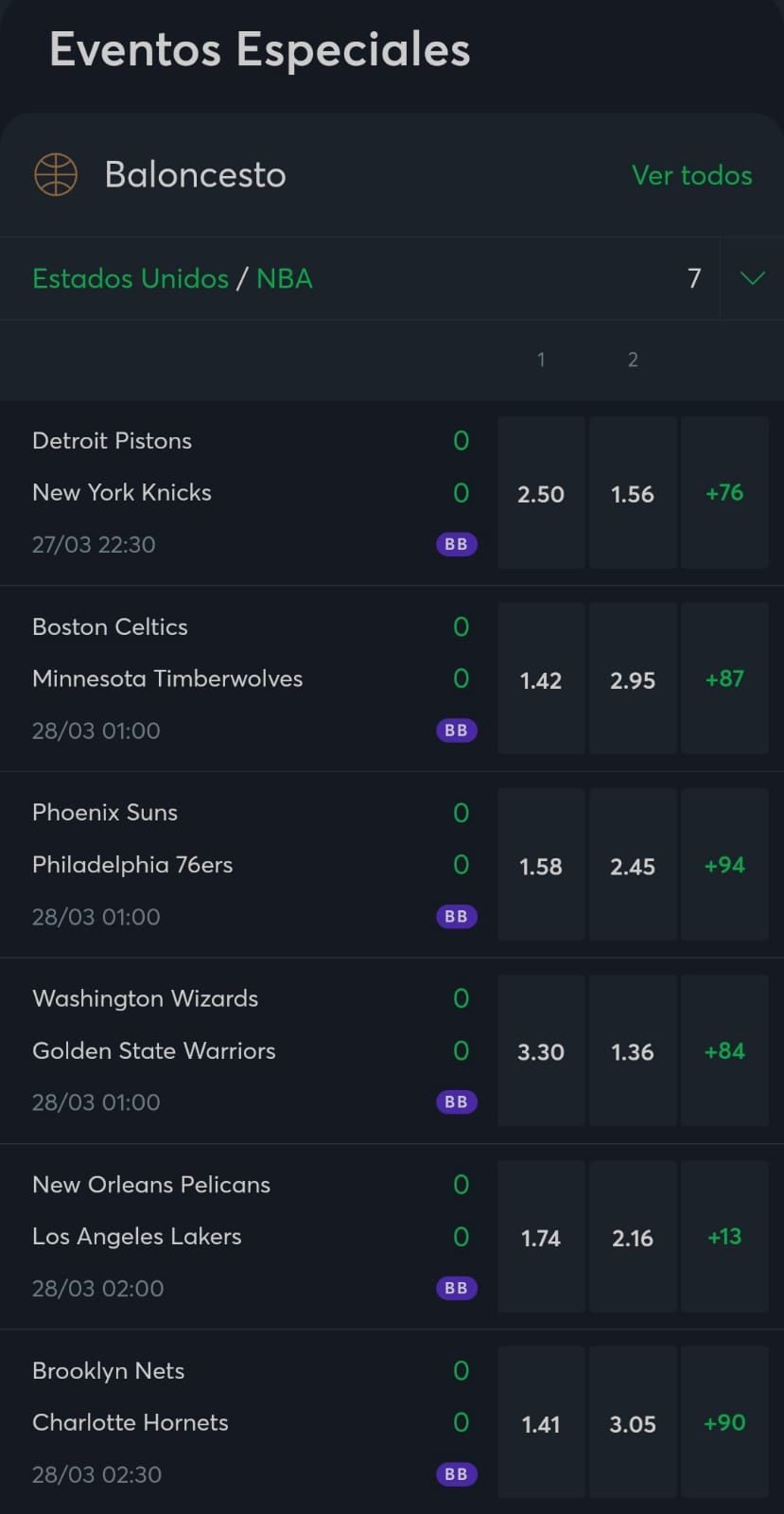Expand +76 more markets for Pistons vs Knicks
Viewport: 784px width, 1514px height.
click(x=724, y=493)
